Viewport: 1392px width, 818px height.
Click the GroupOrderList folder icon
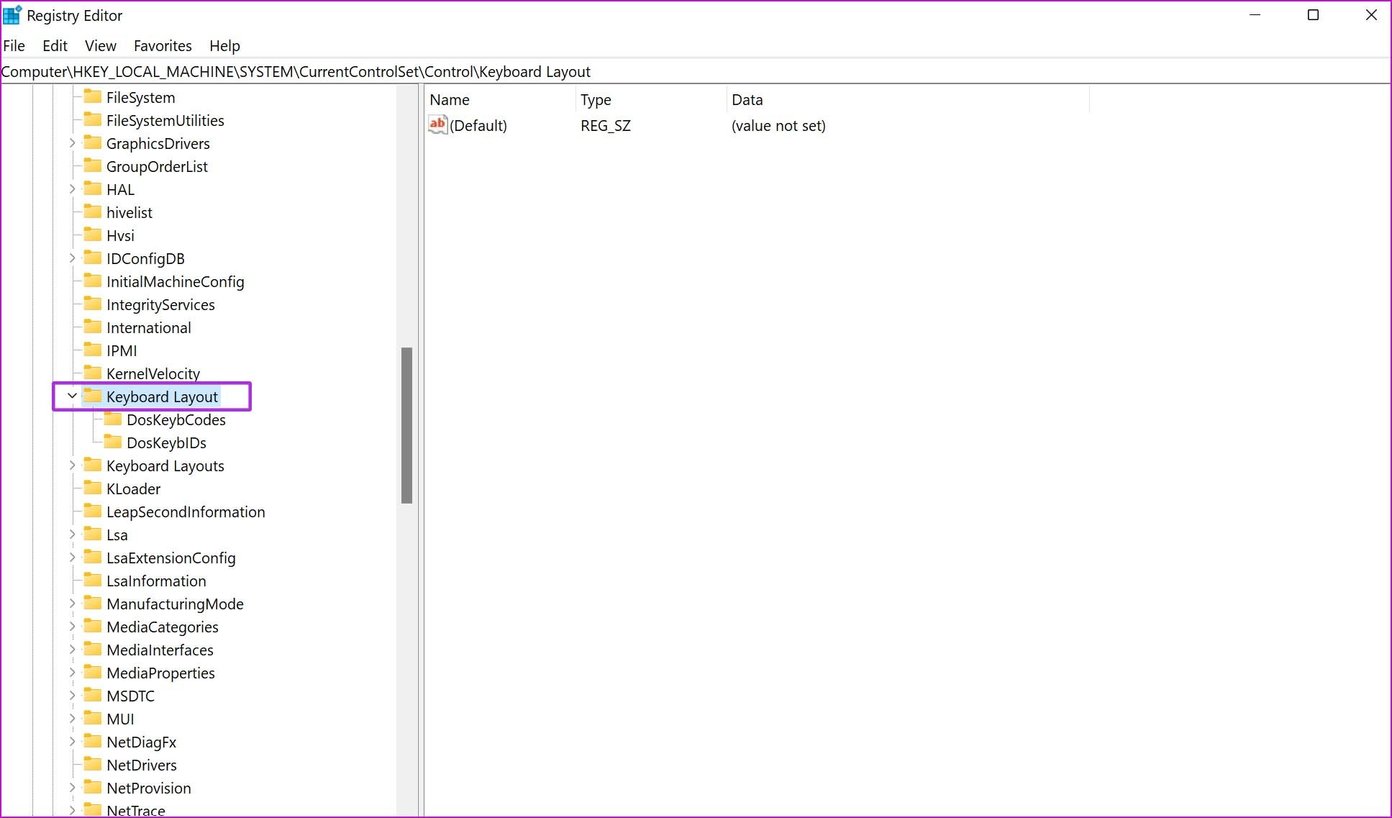pos(92,166)
